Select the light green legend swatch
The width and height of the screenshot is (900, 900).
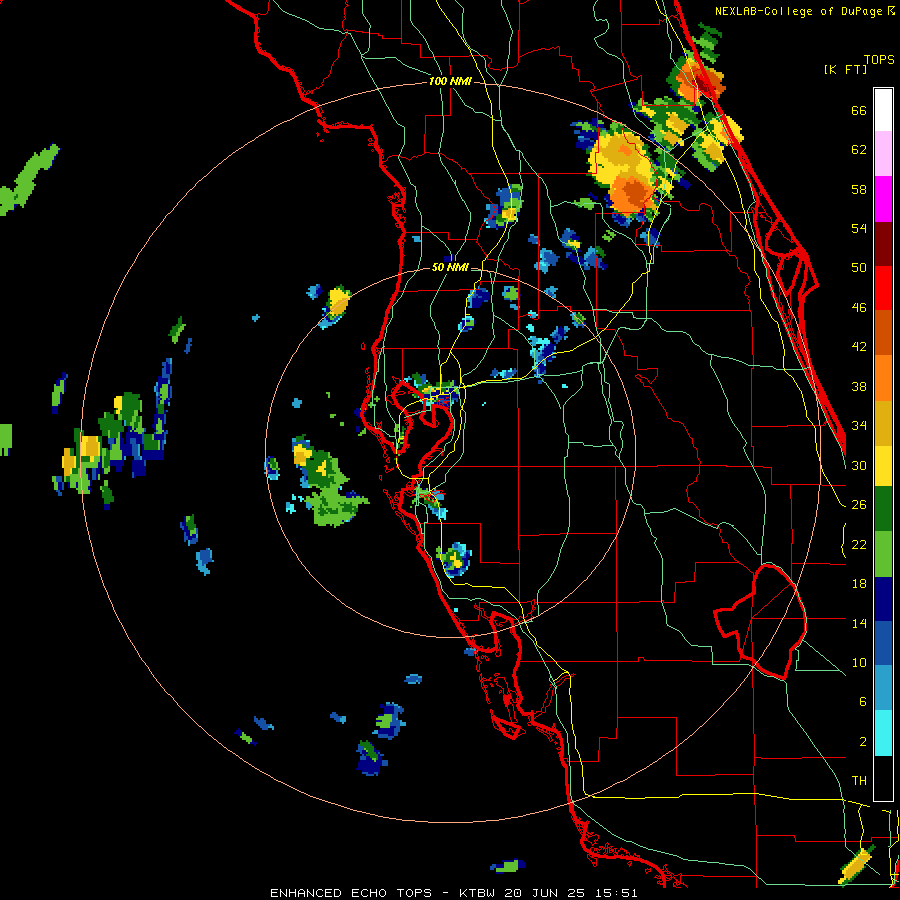(883, 554)
